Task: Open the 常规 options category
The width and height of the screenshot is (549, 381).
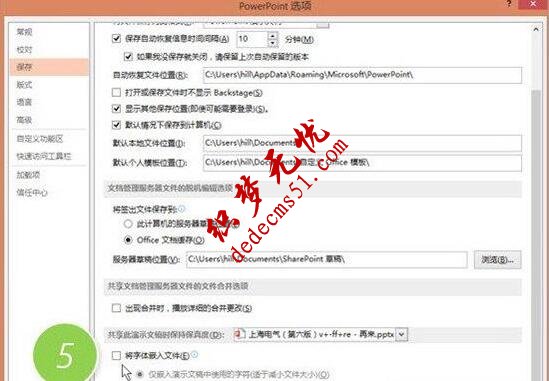Action: tap(24, 32)
